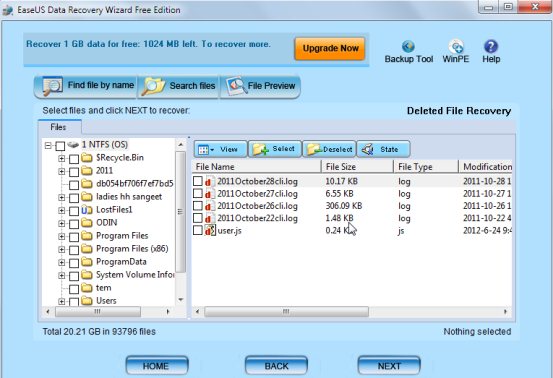
Task: Click the 2011October27cli.log file icon
Action: pos(209,194)
